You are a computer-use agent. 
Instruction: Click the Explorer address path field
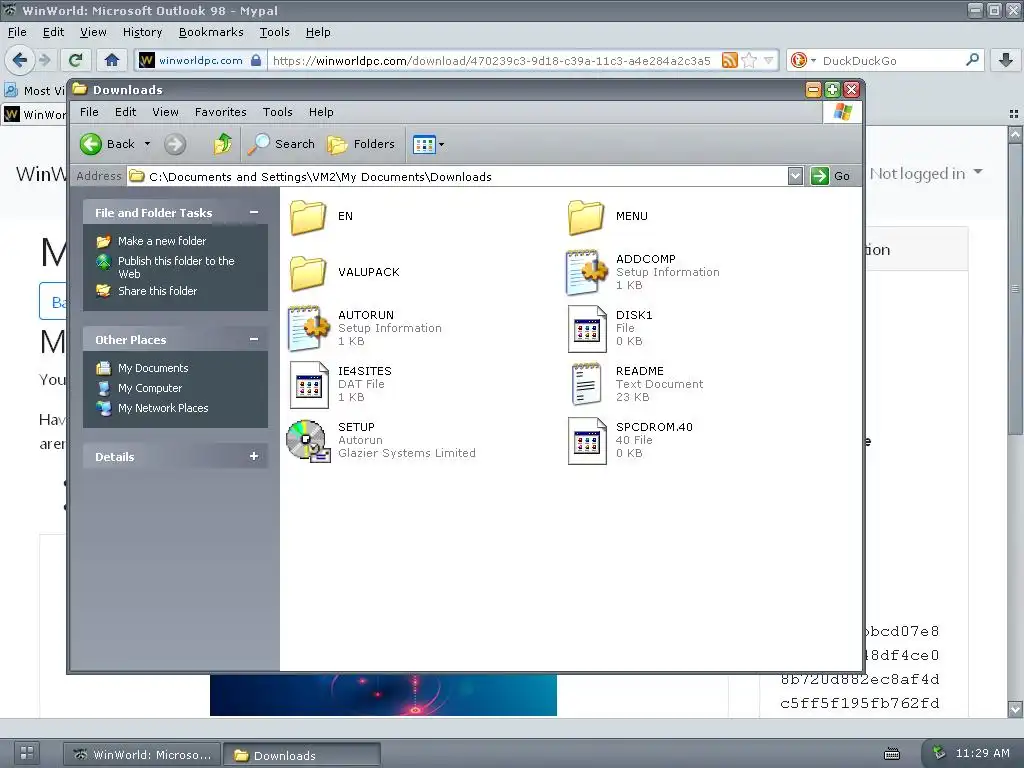tap(457, 176)
